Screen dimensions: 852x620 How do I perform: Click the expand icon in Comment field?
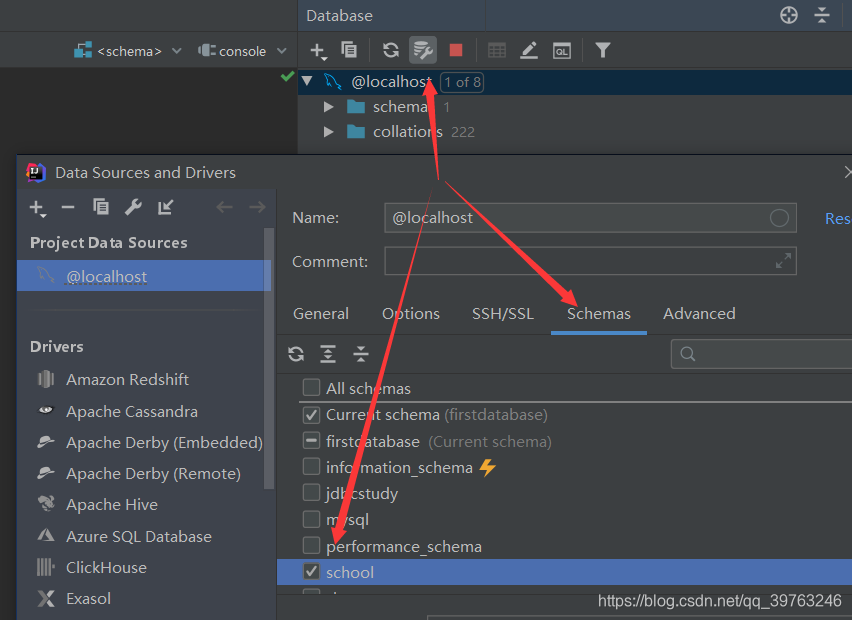pyautogui.click(x=783, y=260)
